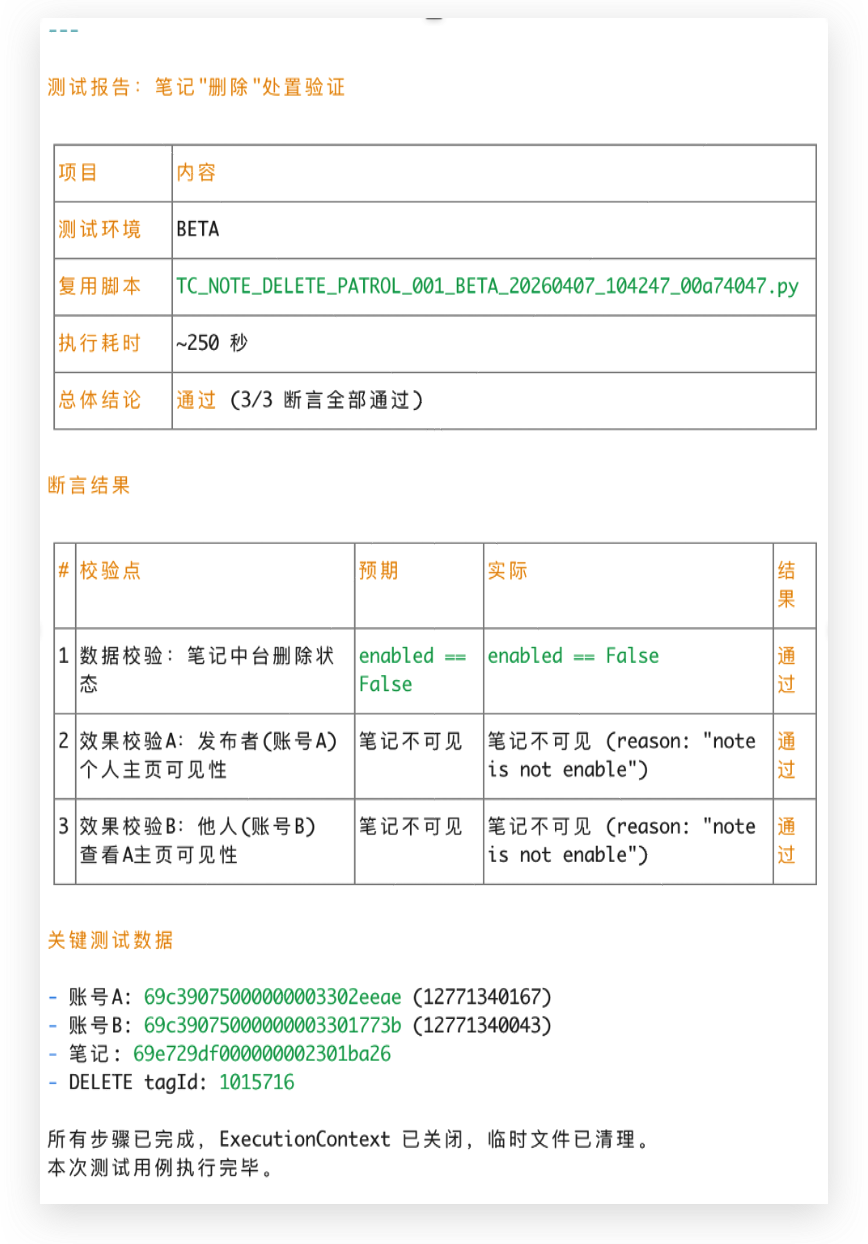
Task: Click the line starting with 所有步骤已完成
Action: pos(348,1139)
